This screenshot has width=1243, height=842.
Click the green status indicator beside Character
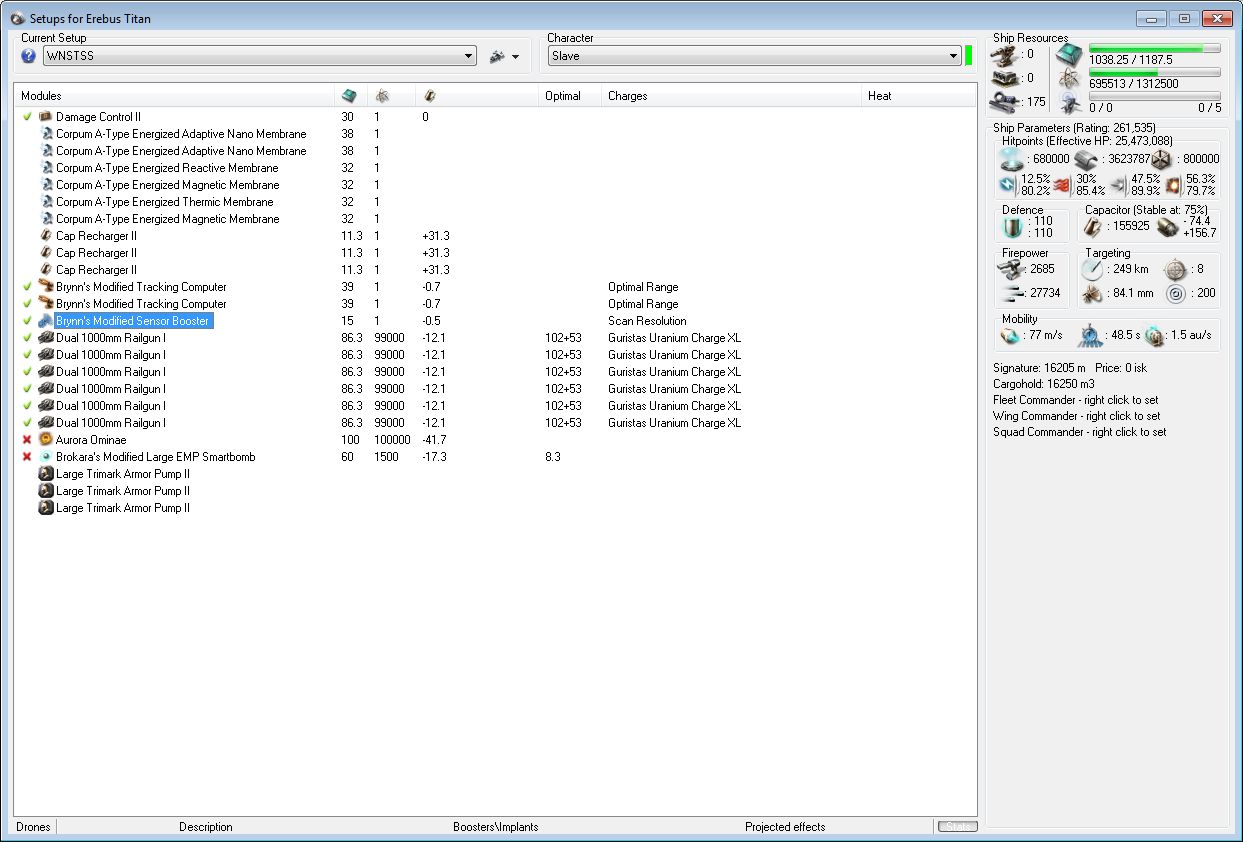point(969,56)
